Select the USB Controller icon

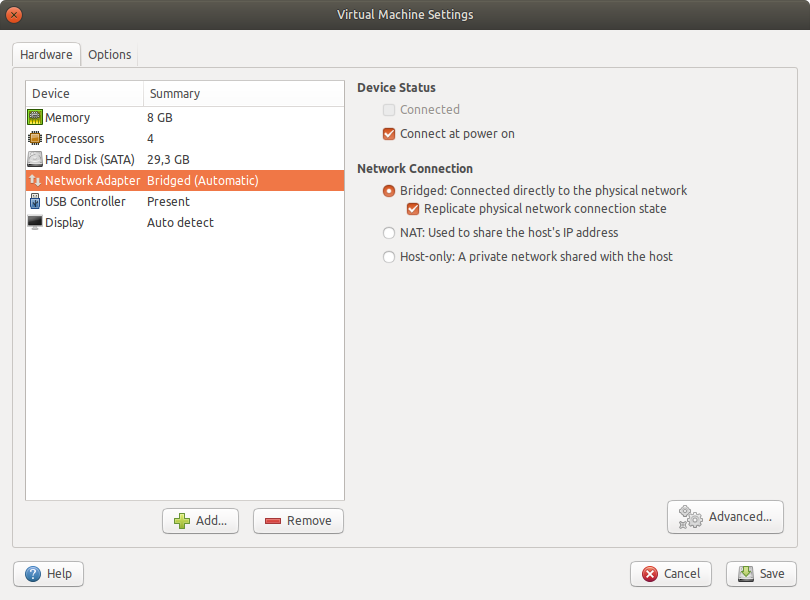(34, 201)
